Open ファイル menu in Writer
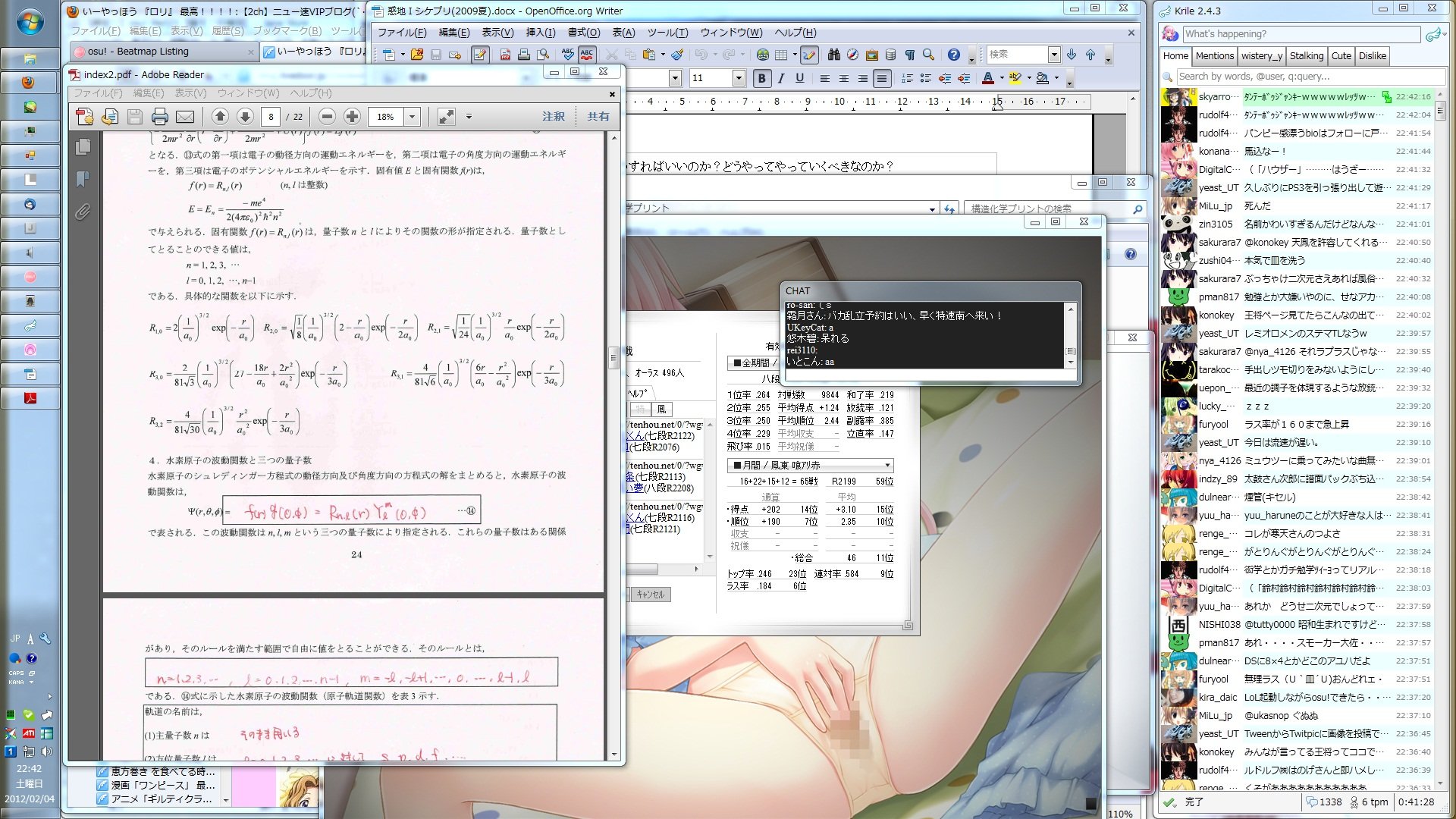1456x819 pixels. pyautogui.click(x=402, y=33)
